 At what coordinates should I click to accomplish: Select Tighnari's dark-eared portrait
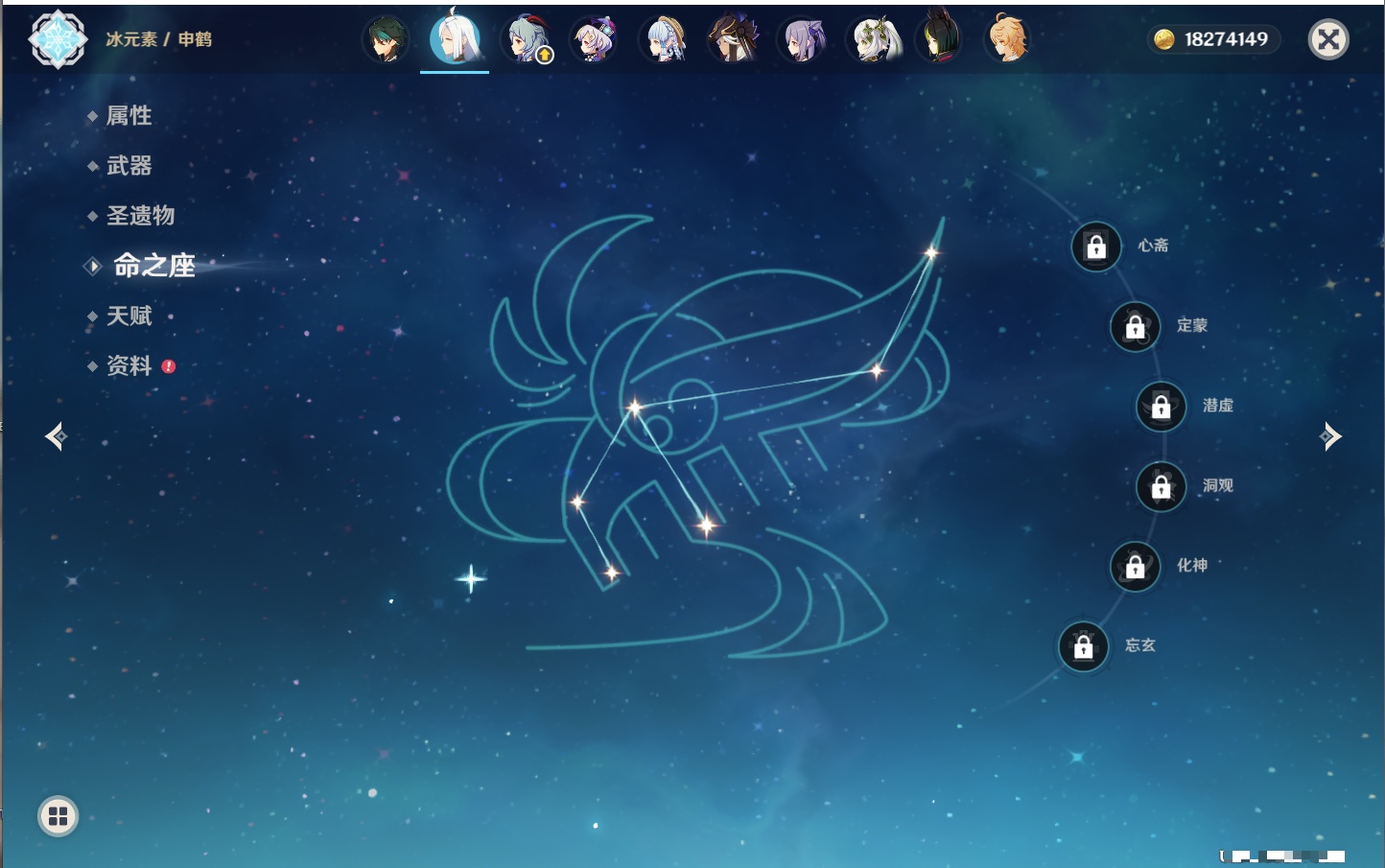[x=940, y=37]
